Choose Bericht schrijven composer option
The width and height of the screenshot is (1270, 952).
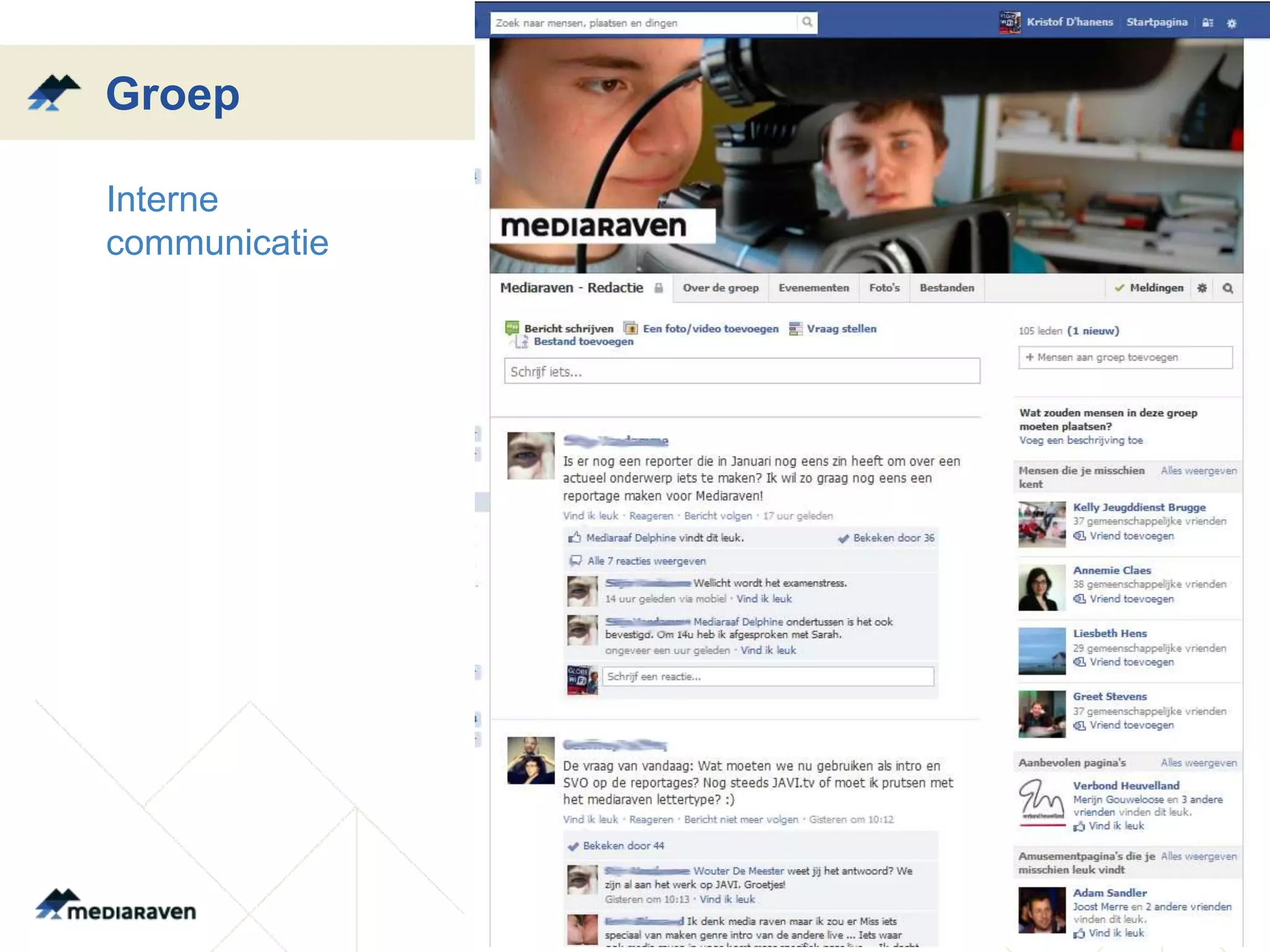pos(569,328)
